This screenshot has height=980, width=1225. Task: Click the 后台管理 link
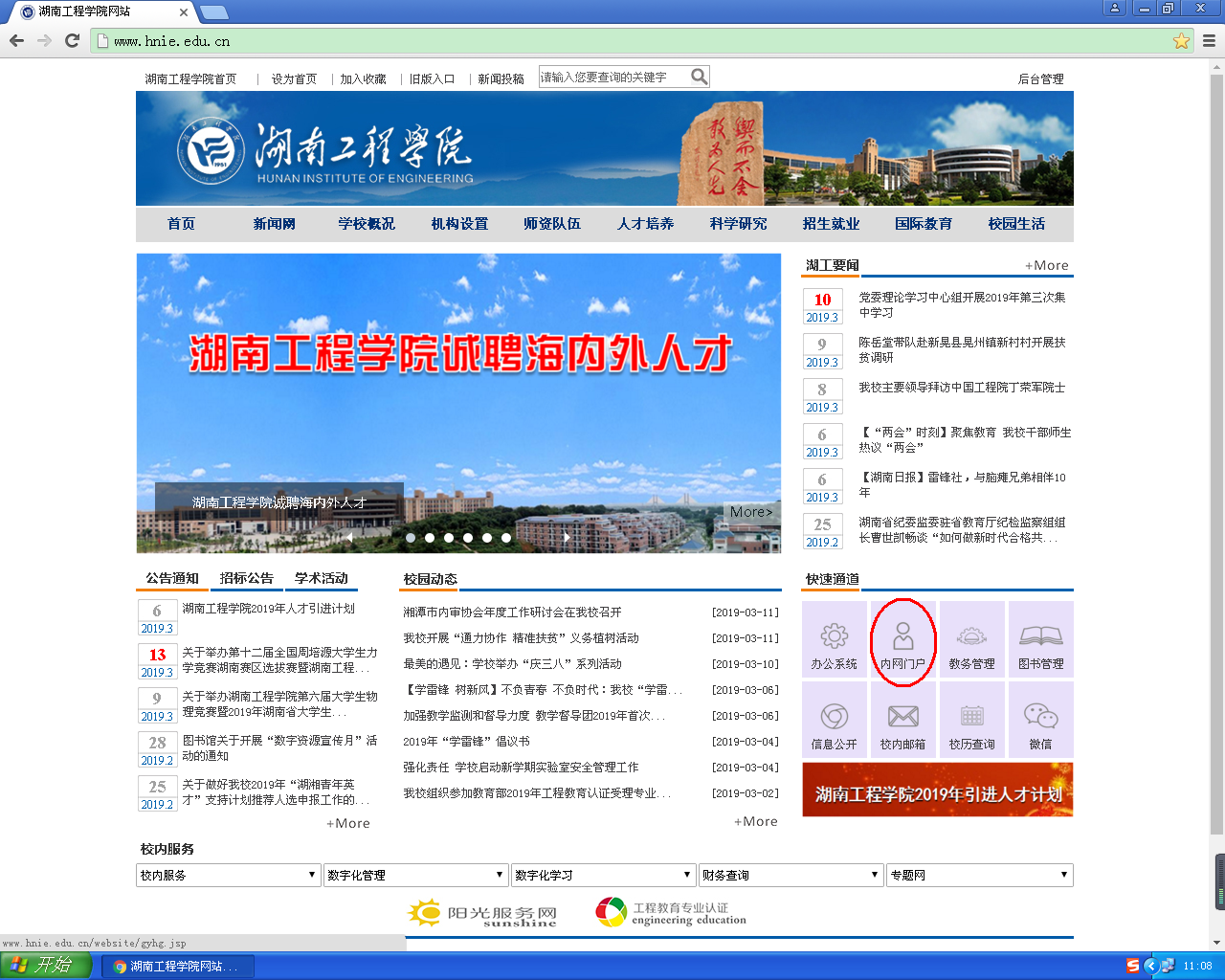point(1040,79)
